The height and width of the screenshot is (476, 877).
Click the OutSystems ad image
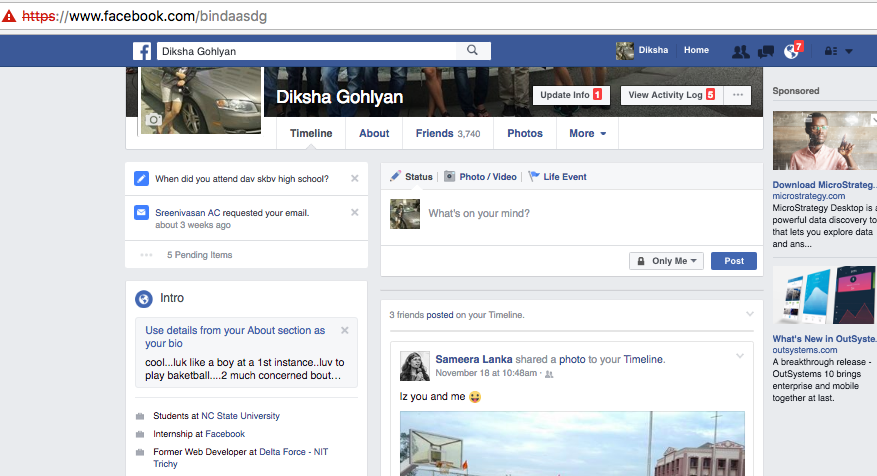(824, 295)
